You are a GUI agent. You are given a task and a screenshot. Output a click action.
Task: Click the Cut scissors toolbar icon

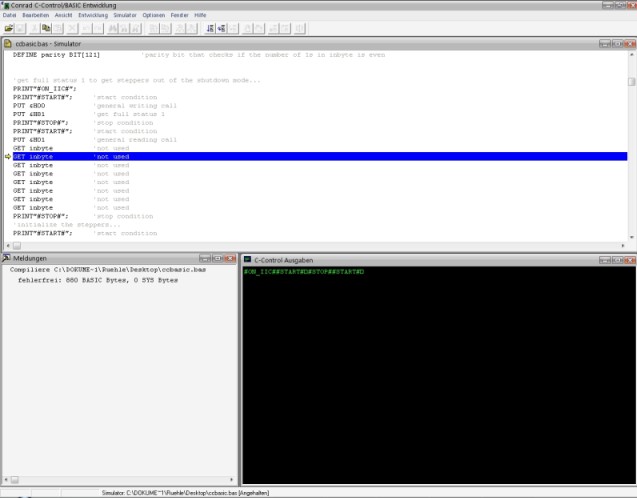coord(35,28)
